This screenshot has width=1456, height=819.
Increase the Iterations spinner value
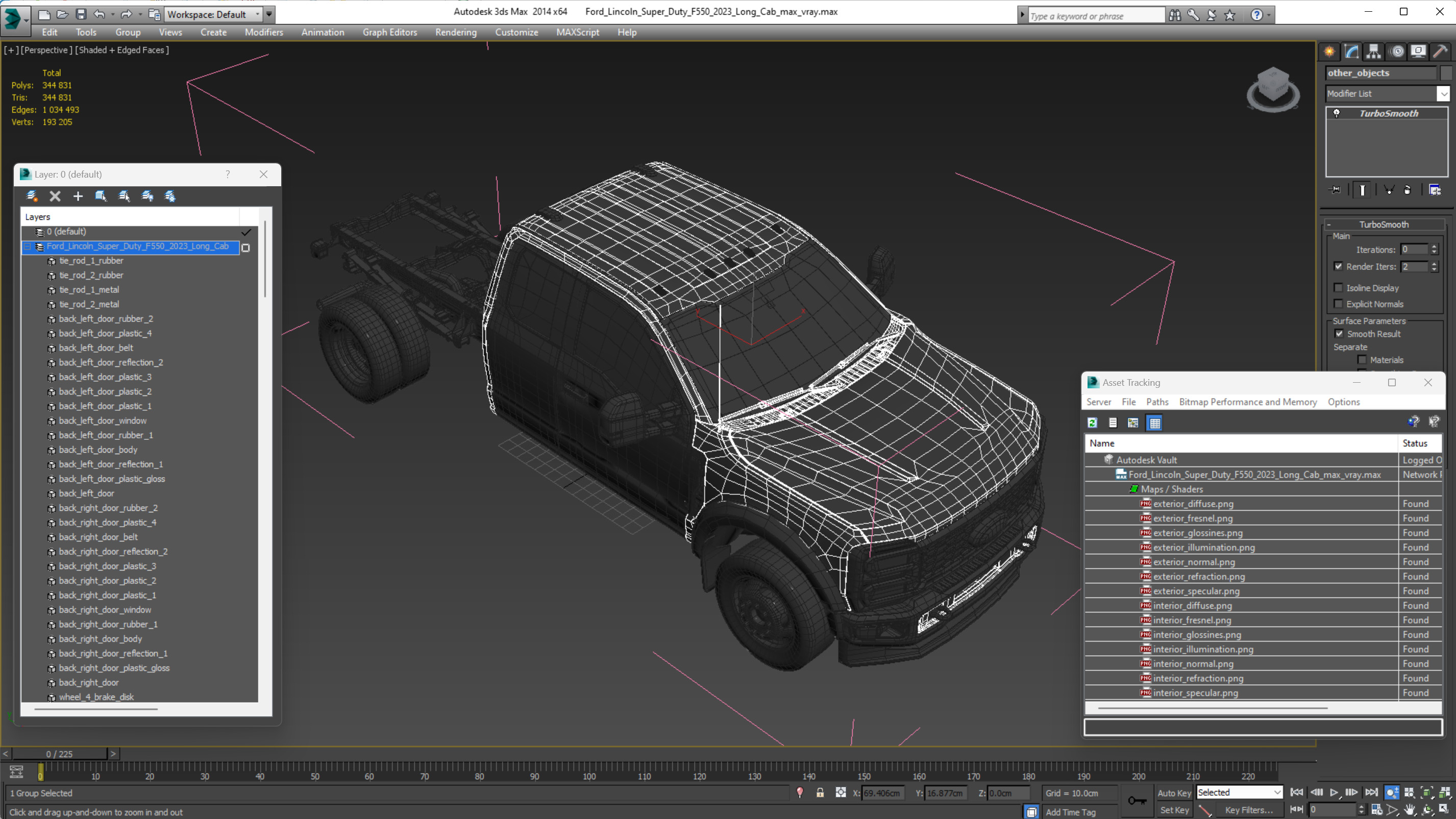[x=1434, y=246]
